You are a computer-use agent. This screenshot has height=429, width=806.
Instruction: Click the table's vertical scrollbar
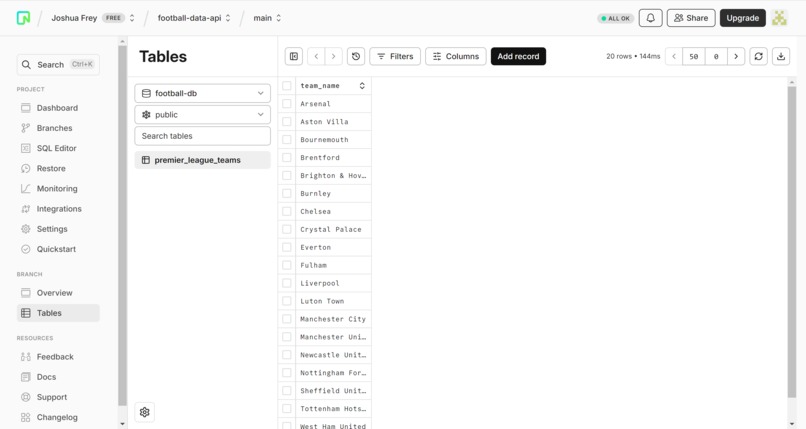coord(792,241)
